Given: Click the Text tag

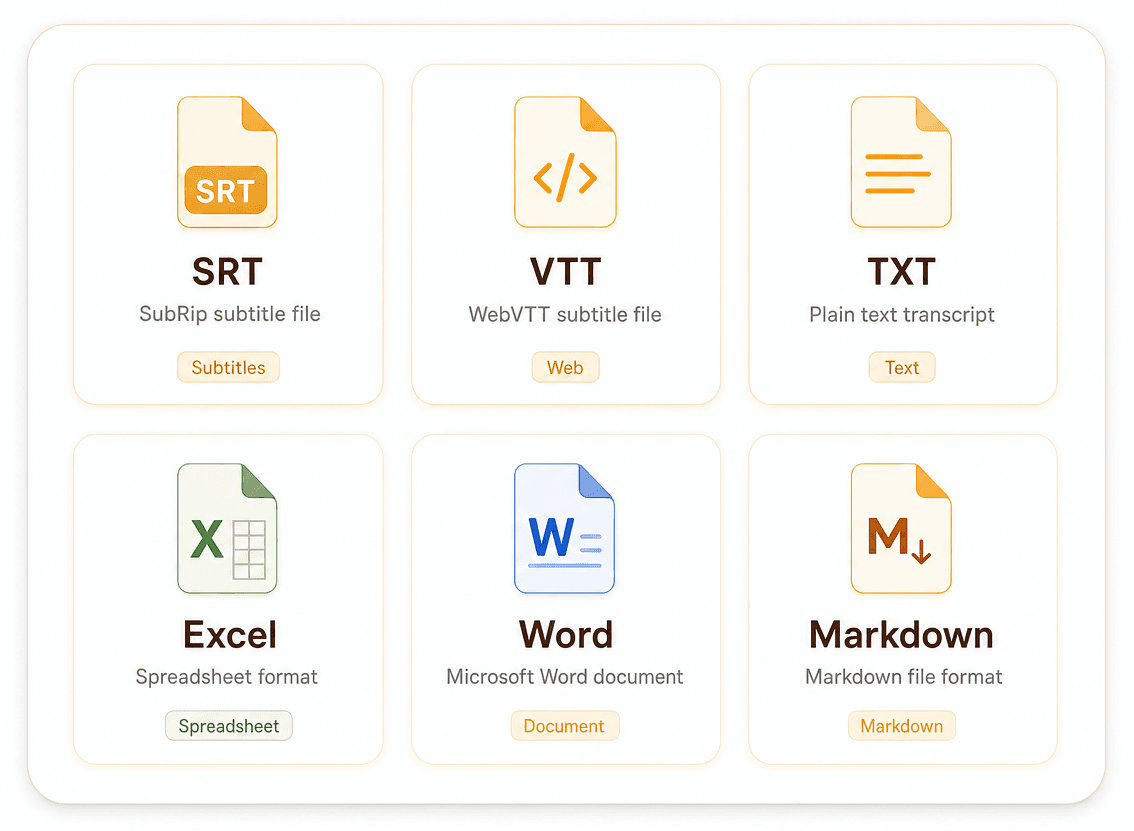Looking at the screenshot, I should [902, 367].
